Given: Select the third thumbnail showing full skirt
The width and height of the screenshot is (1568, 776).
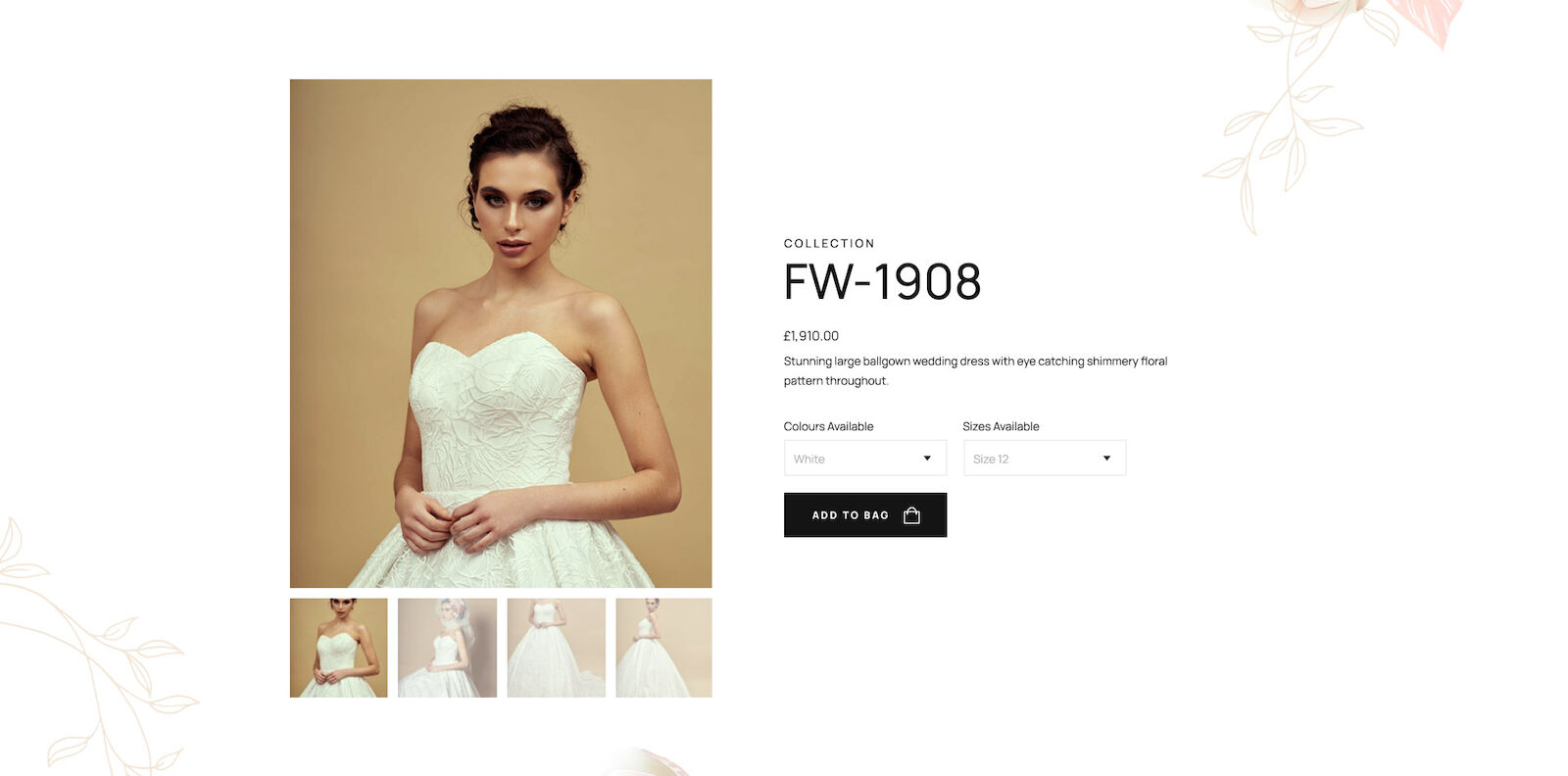Looking at the screenshot, I should pyautogui.click(x=556, y=648).
